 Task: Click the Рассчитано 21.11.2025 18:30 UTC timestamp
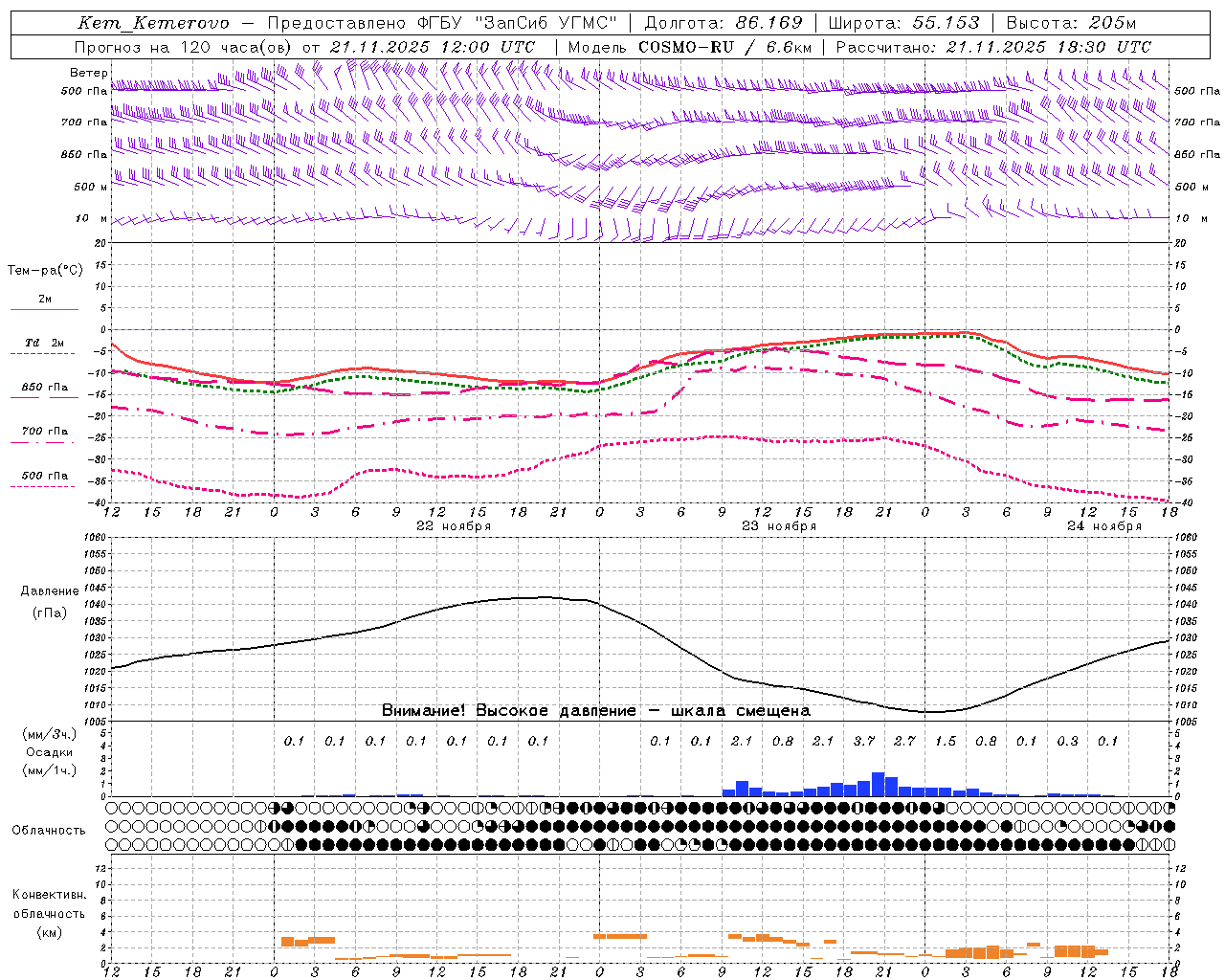click(x=993, y=47)
